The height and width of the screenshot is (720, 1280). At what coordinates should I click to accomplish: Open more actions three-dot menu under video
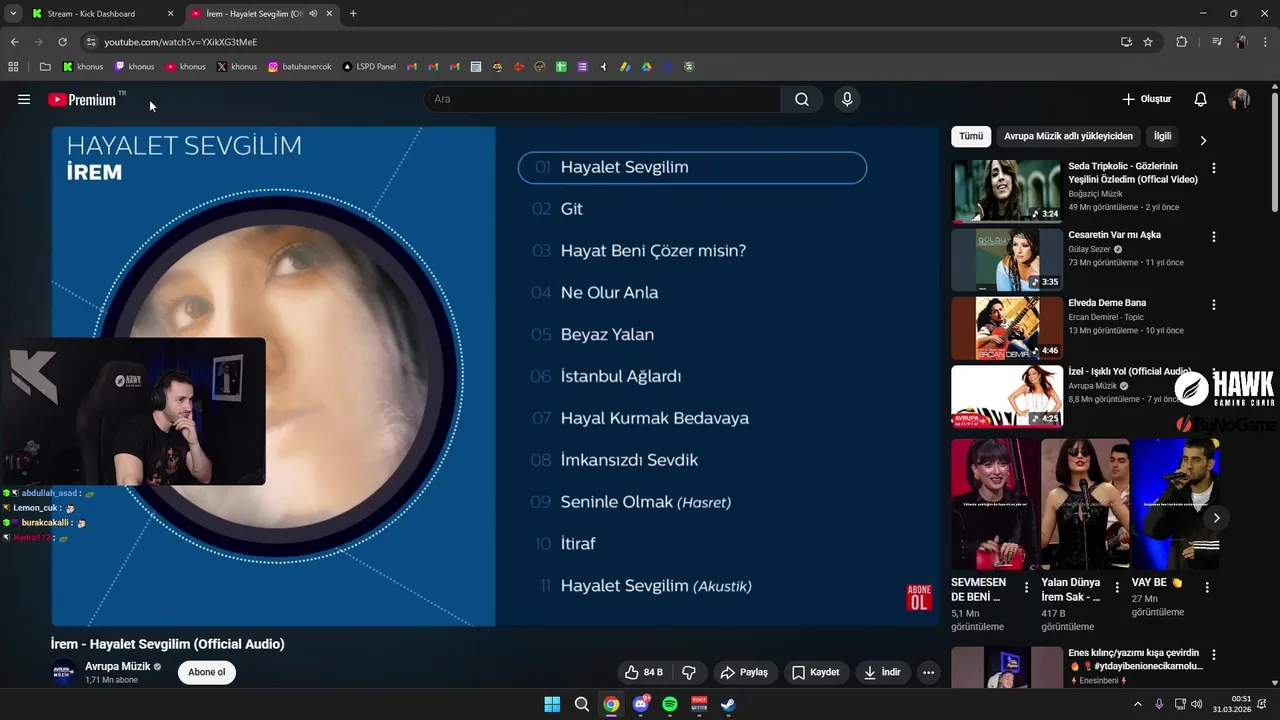929,672
